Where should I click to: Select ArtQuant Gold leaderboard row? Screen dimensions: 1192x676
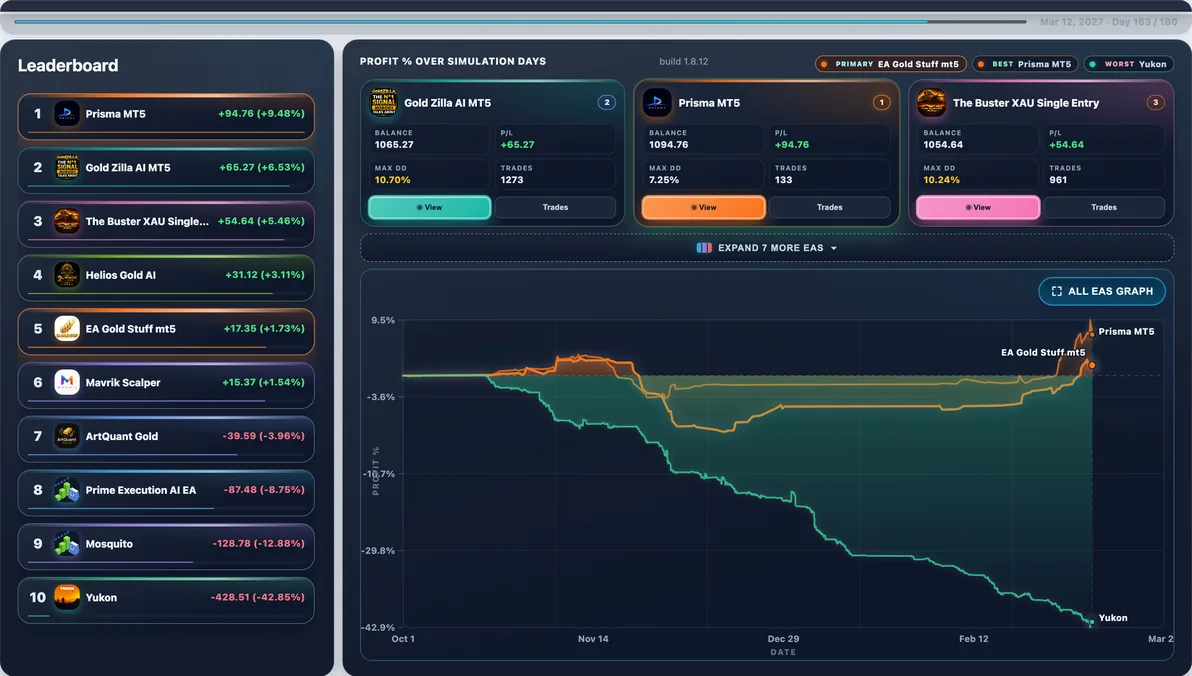click(x=166, y=439)
